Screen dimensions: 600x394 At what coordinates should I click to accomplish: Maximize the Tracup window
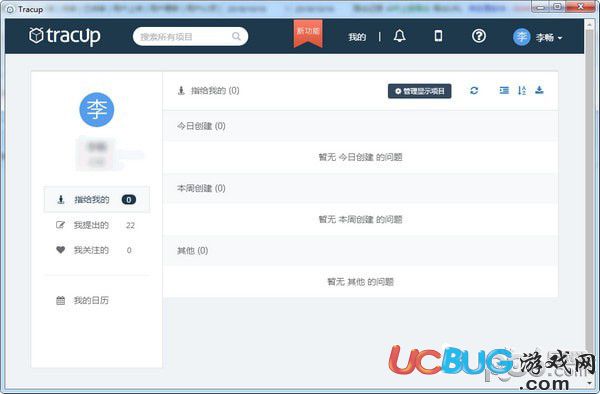point(557,7)
